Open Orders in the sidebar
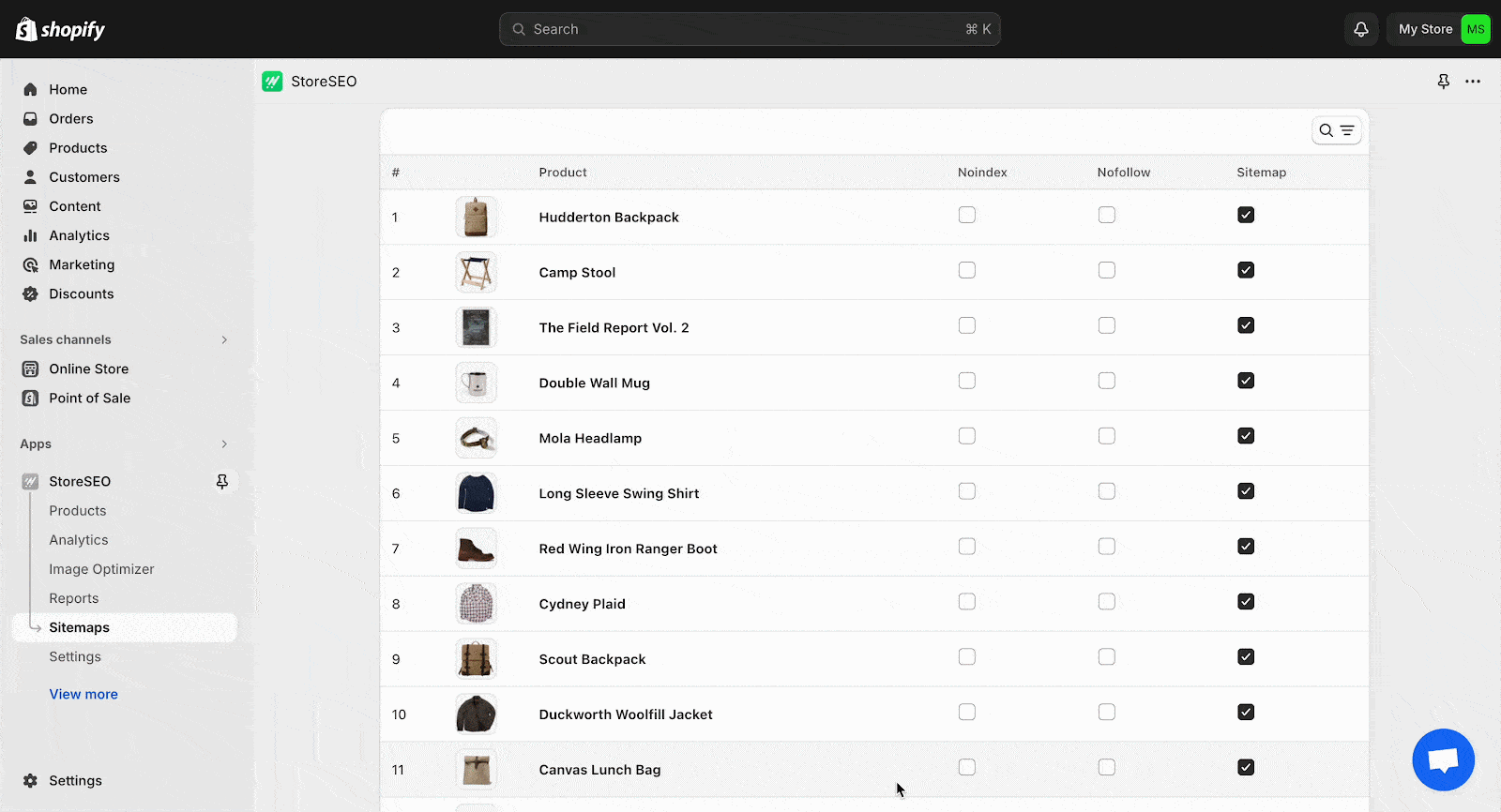The width and height of the screenshot is (1501, 812). coord(71,118)
